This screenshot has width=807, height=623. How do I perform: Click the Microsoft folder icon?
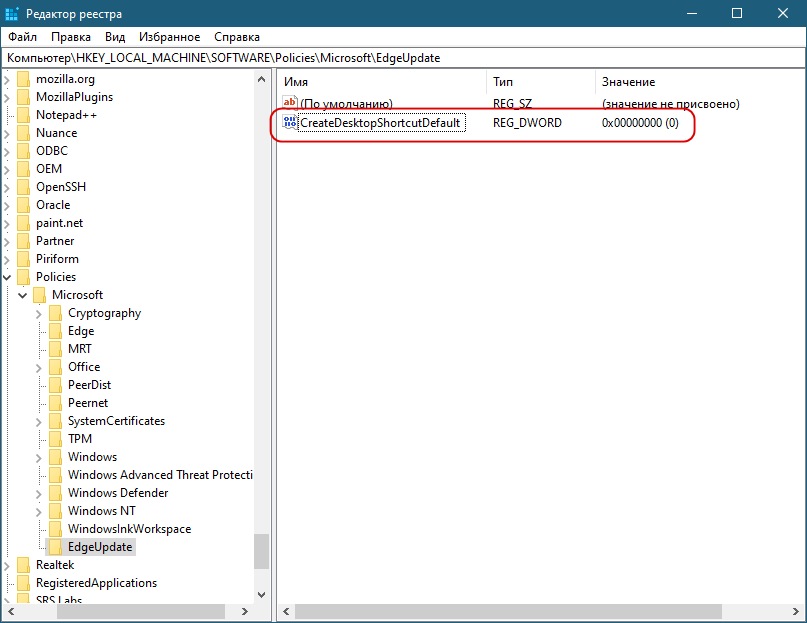click(40, 295)
